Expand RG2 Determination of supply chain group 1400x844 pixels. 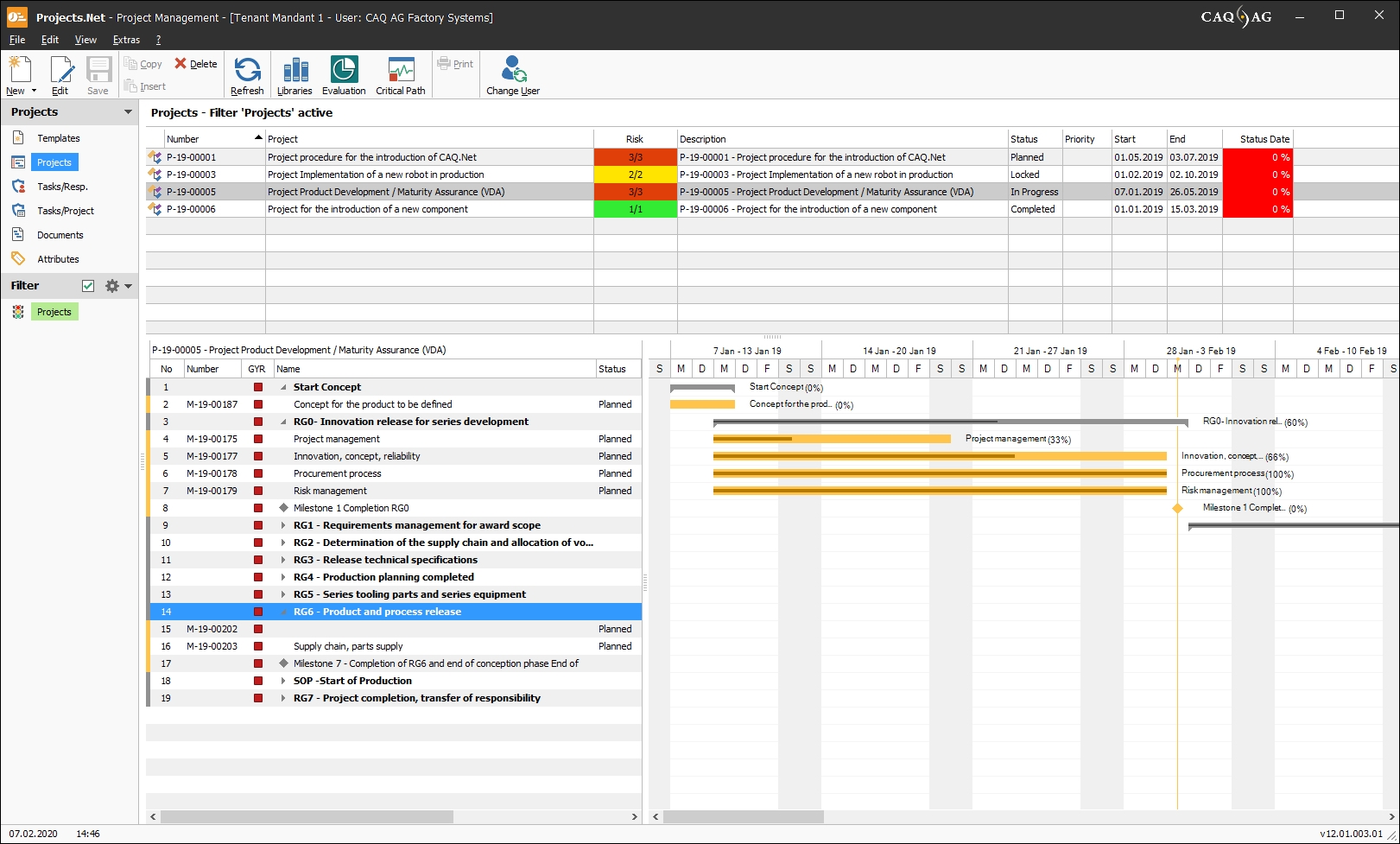(x=283, y=543)
